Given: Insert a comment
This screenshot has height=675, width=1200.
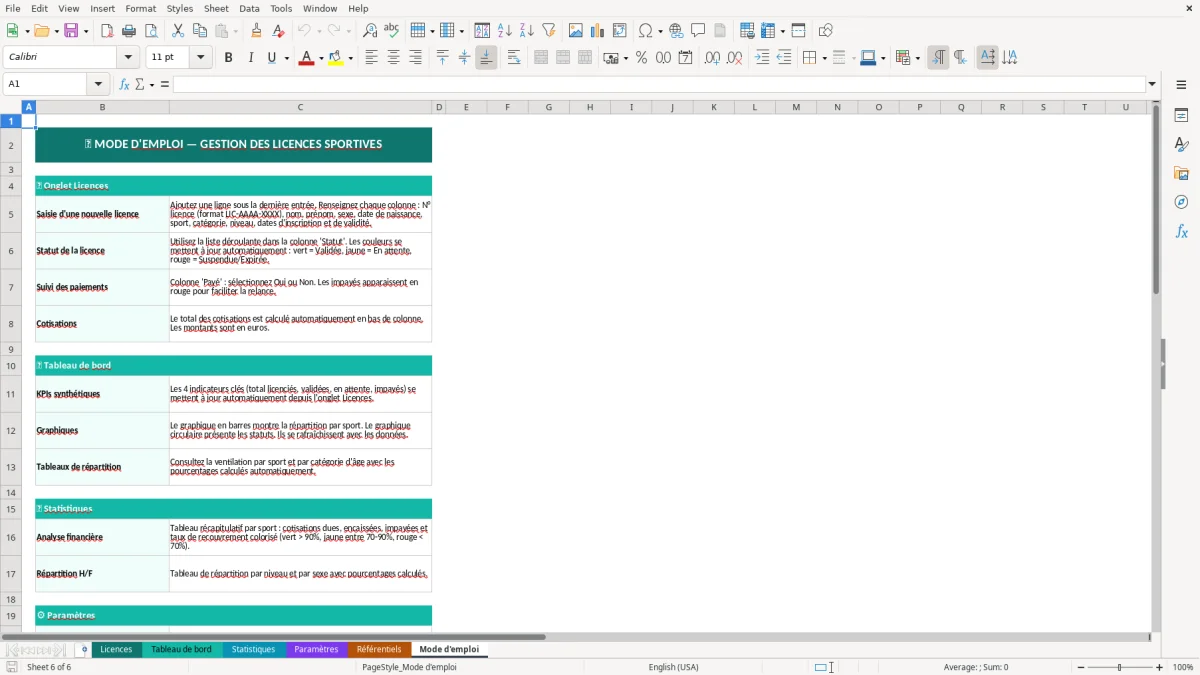Looking at the screenshot, I should point(698,31).
